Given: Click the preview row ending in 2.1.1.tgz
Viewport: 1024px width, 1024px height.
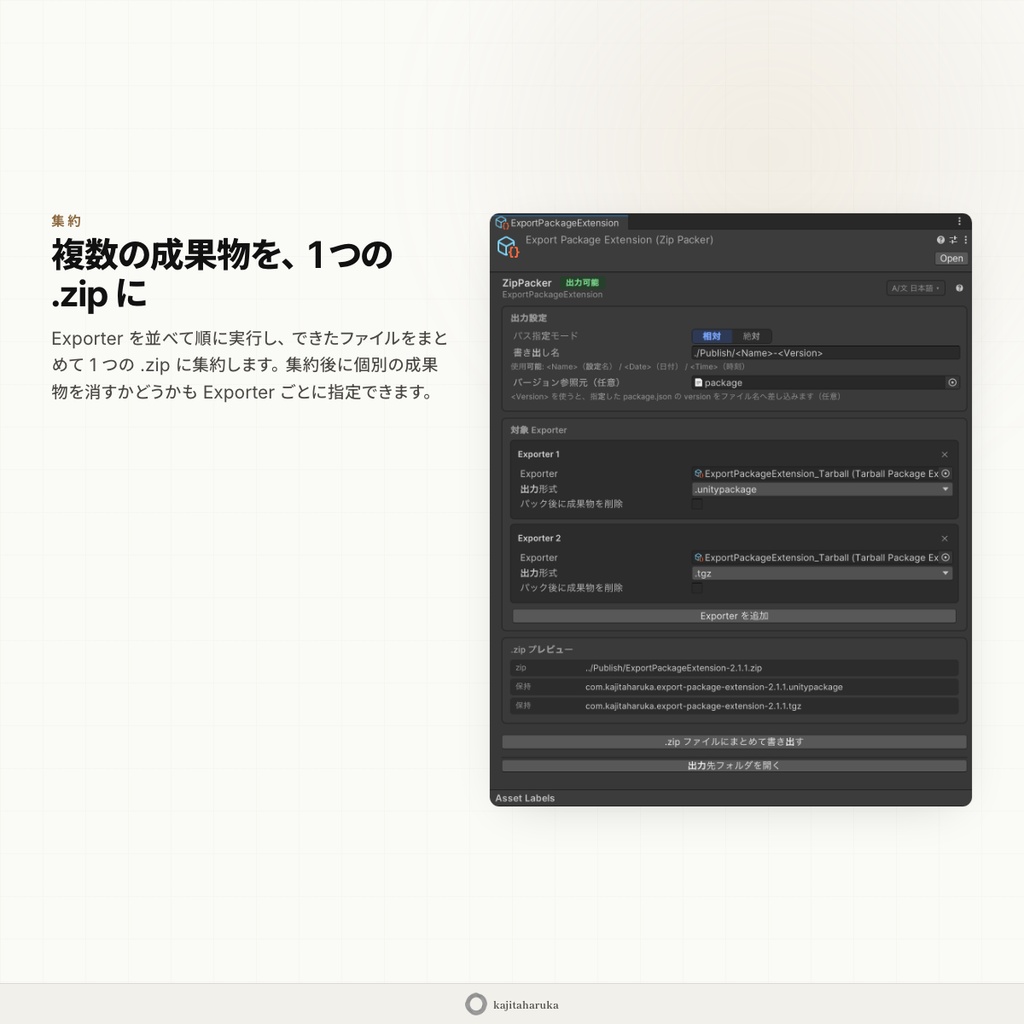Looking at the screenshot, I should pos(734,706).
